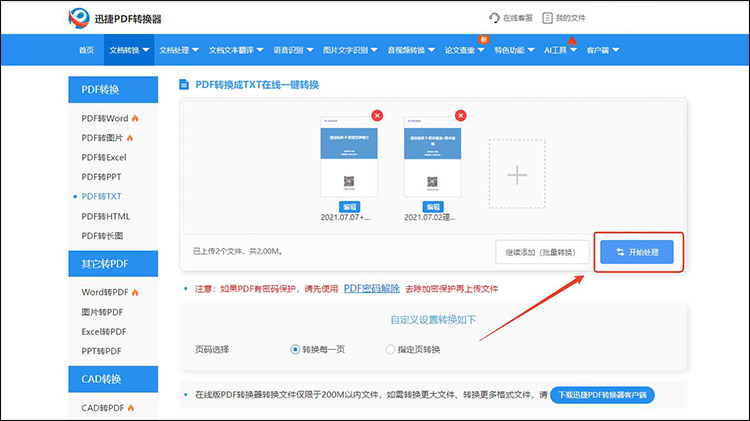Select 指定页转换 radio option

390,349
